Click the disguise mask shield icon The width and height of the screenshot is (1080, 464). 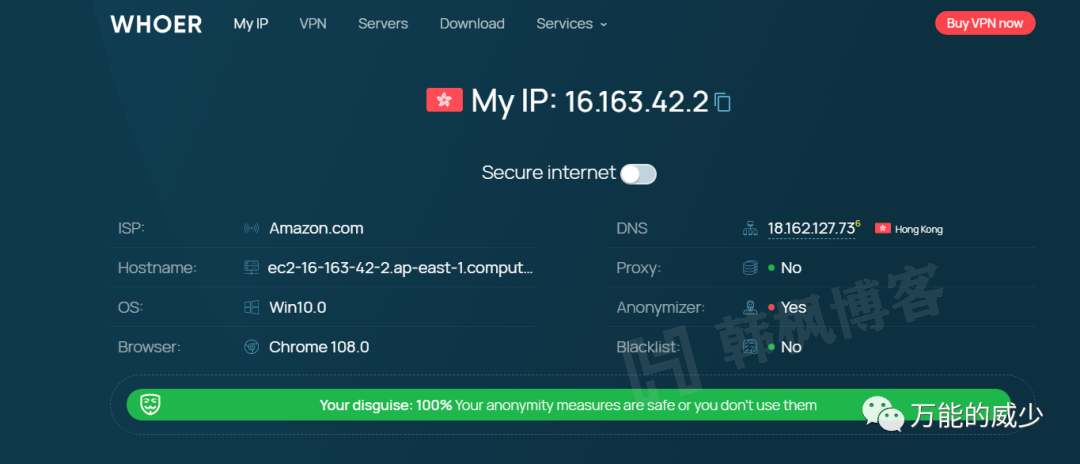point(150,405)
